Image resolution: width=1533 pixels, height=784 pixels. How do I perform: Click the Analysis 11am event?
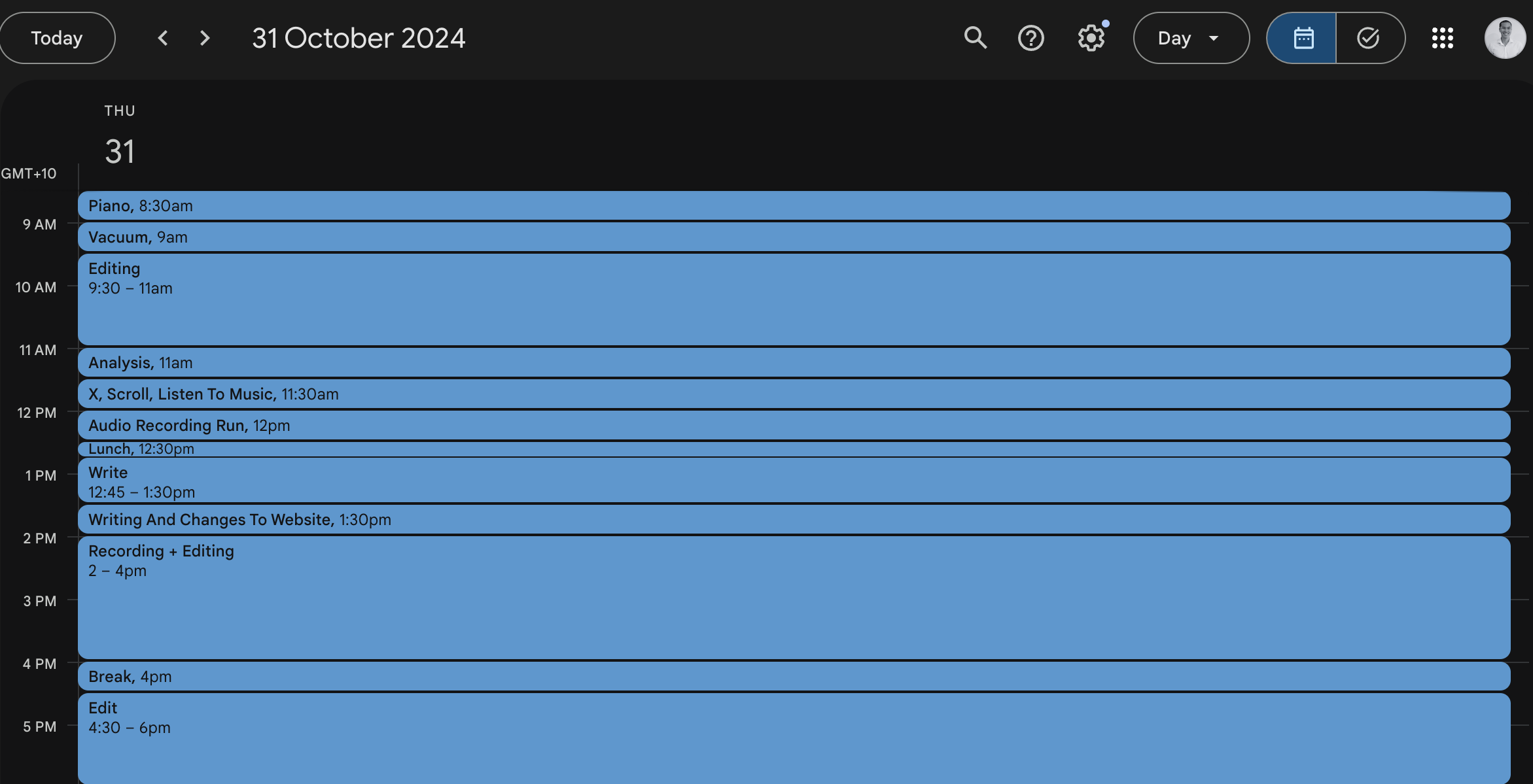[794, 362]
